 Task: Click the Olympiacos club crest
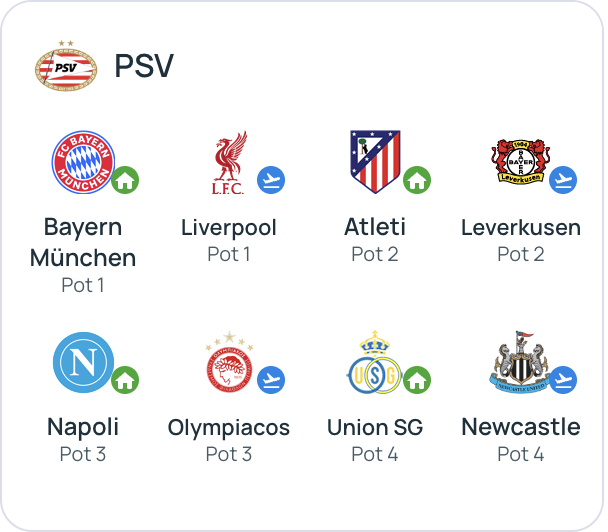(x=229, y=362)
